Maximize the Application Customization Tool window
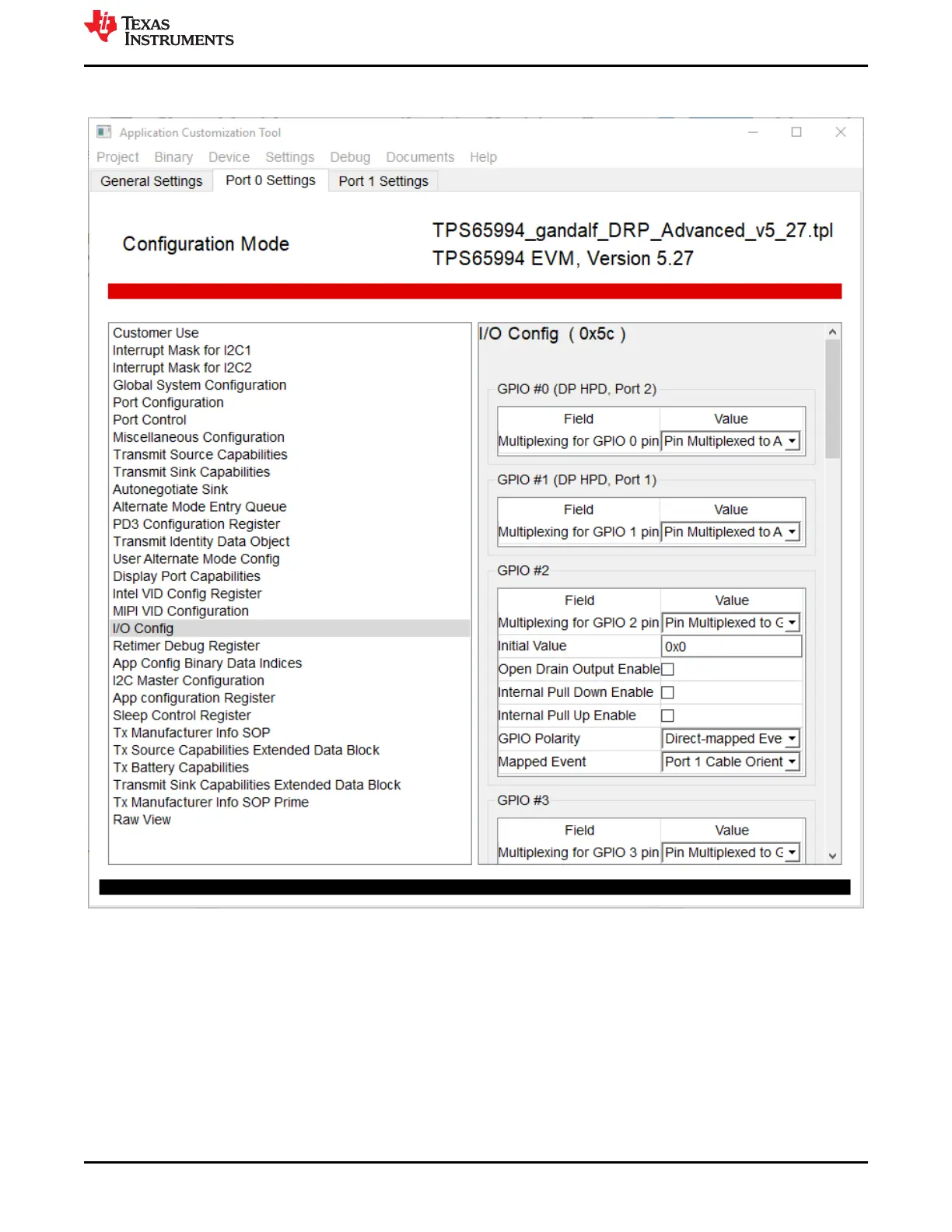952x1232 pixels. click(x=796, y=132)
